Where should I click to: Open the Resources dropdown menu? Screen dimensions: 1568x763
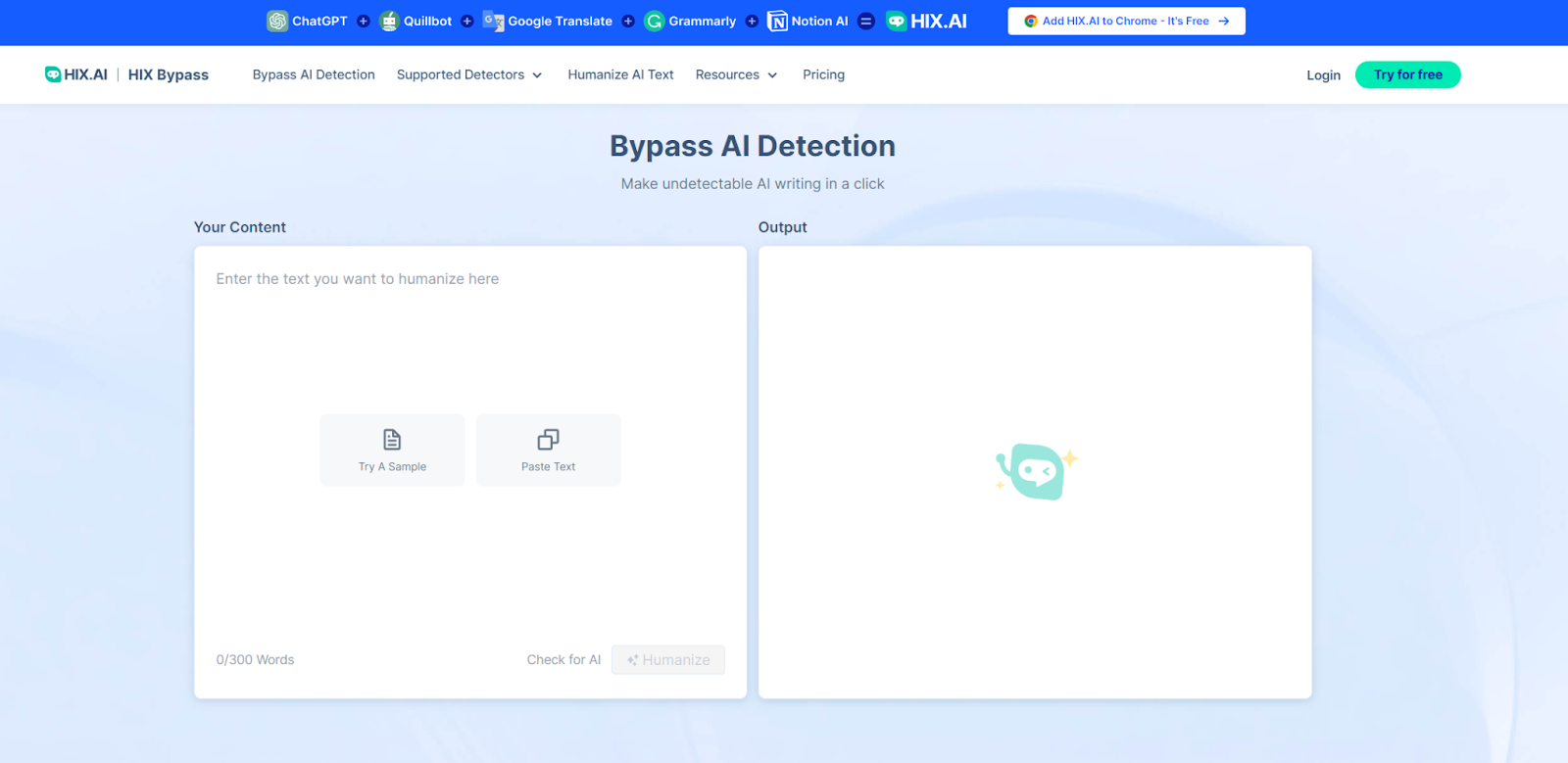tap(736, 74)
